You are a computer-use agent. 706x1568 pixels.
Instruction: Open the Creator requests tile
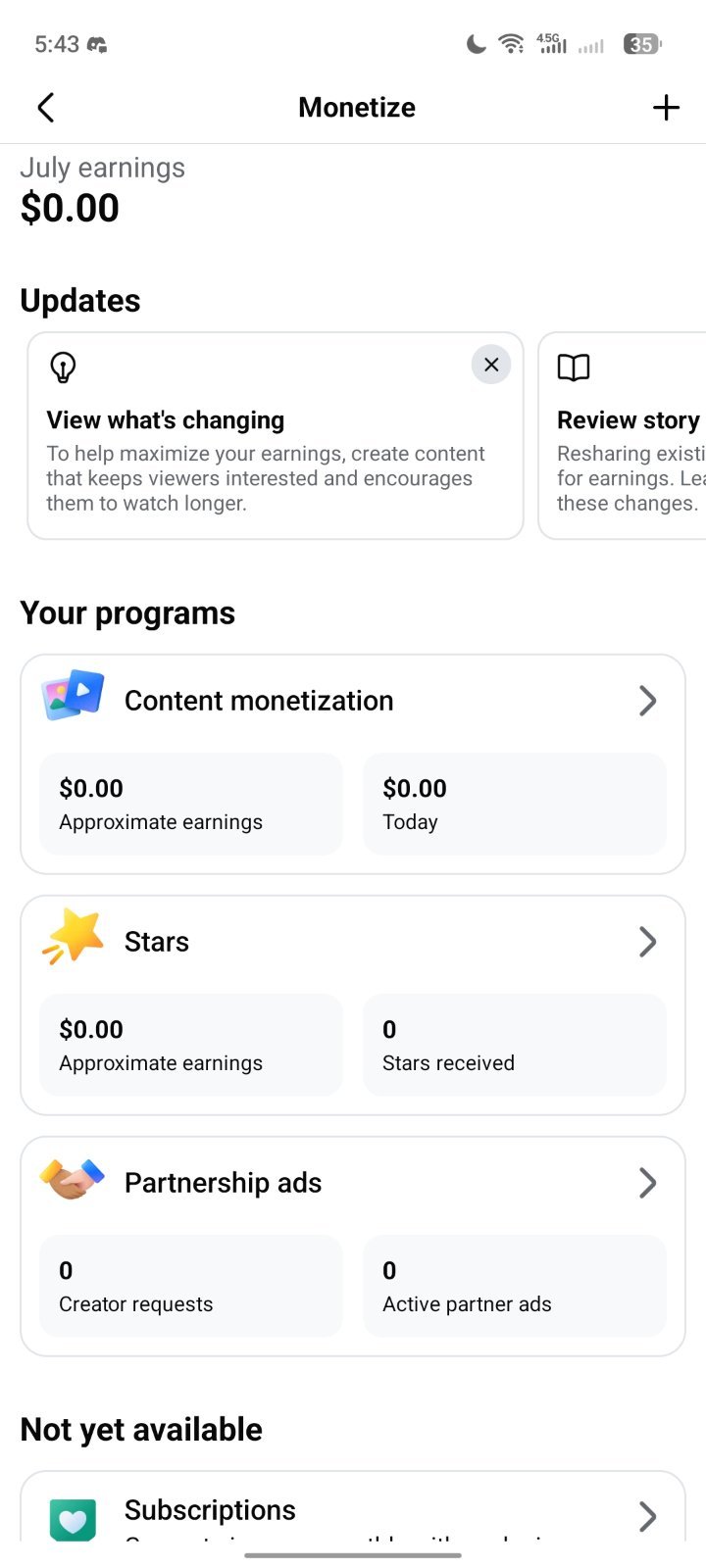[191, 1286]
